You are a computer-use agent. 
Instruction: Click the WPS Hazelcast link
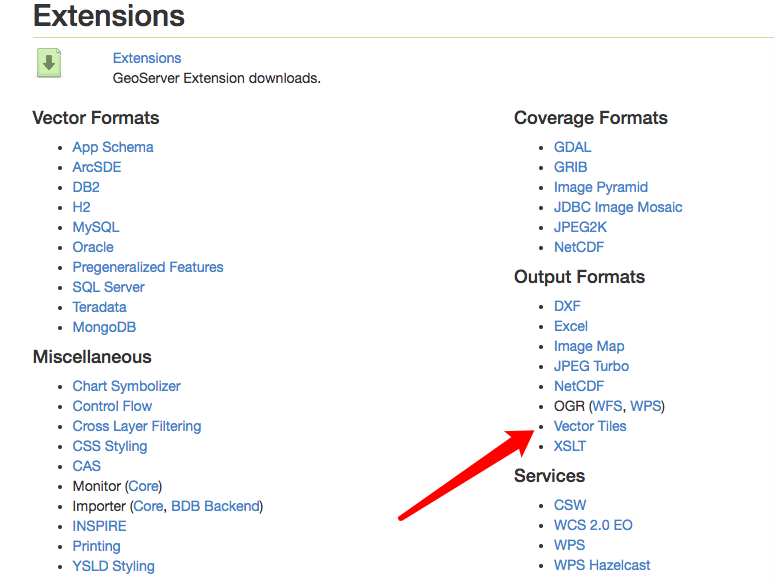(602, 565)
